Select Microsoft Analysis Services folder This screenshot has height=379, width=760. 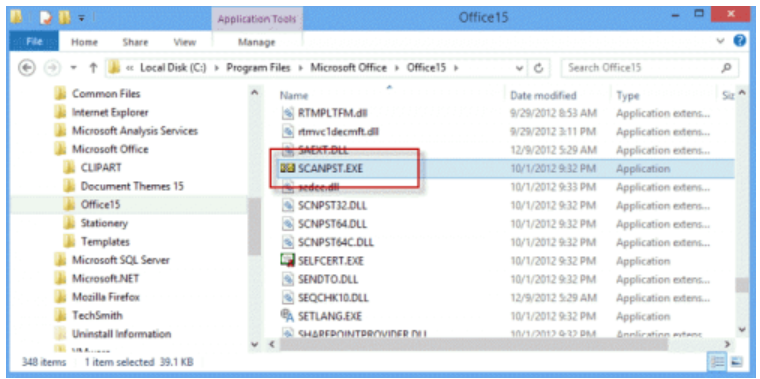135,131
